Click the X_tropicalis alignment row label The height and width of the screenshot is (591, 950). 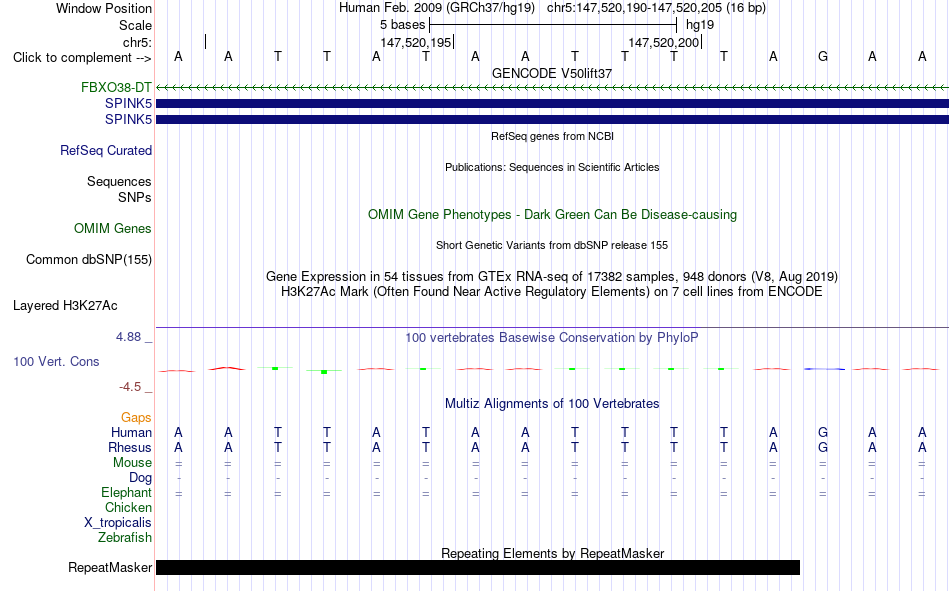(x=118, y=523)
